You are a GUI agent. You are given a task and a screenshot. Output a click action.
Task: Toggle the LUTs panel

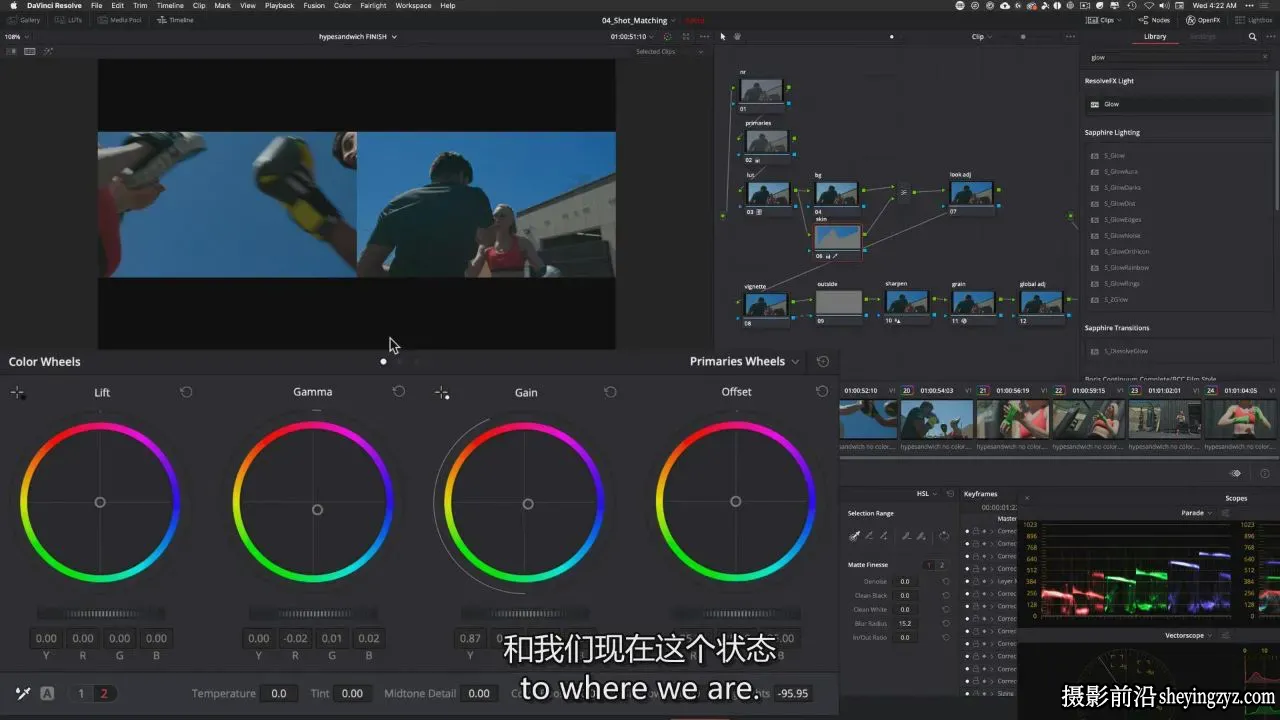[70, 20]
